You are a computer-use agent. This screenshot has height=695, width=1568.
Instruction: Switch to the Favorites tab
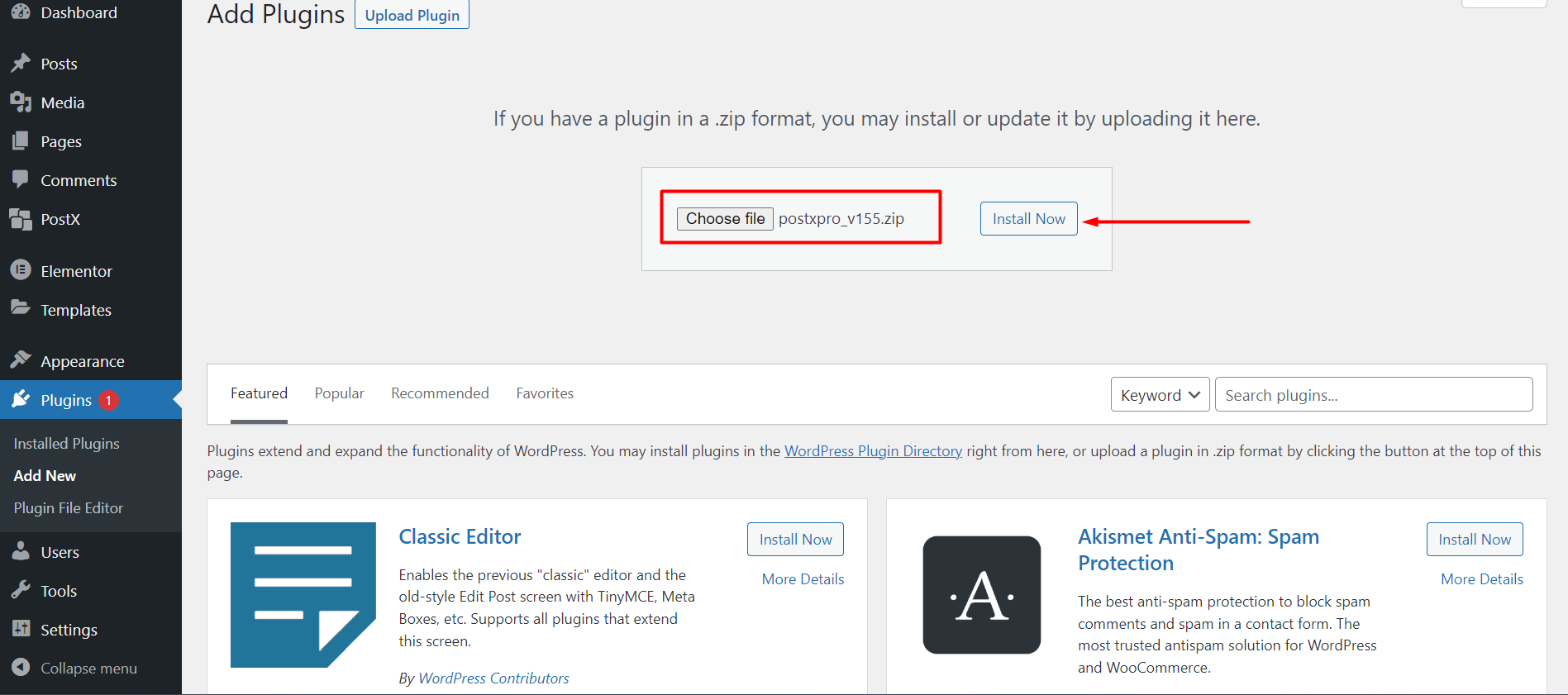545,393
